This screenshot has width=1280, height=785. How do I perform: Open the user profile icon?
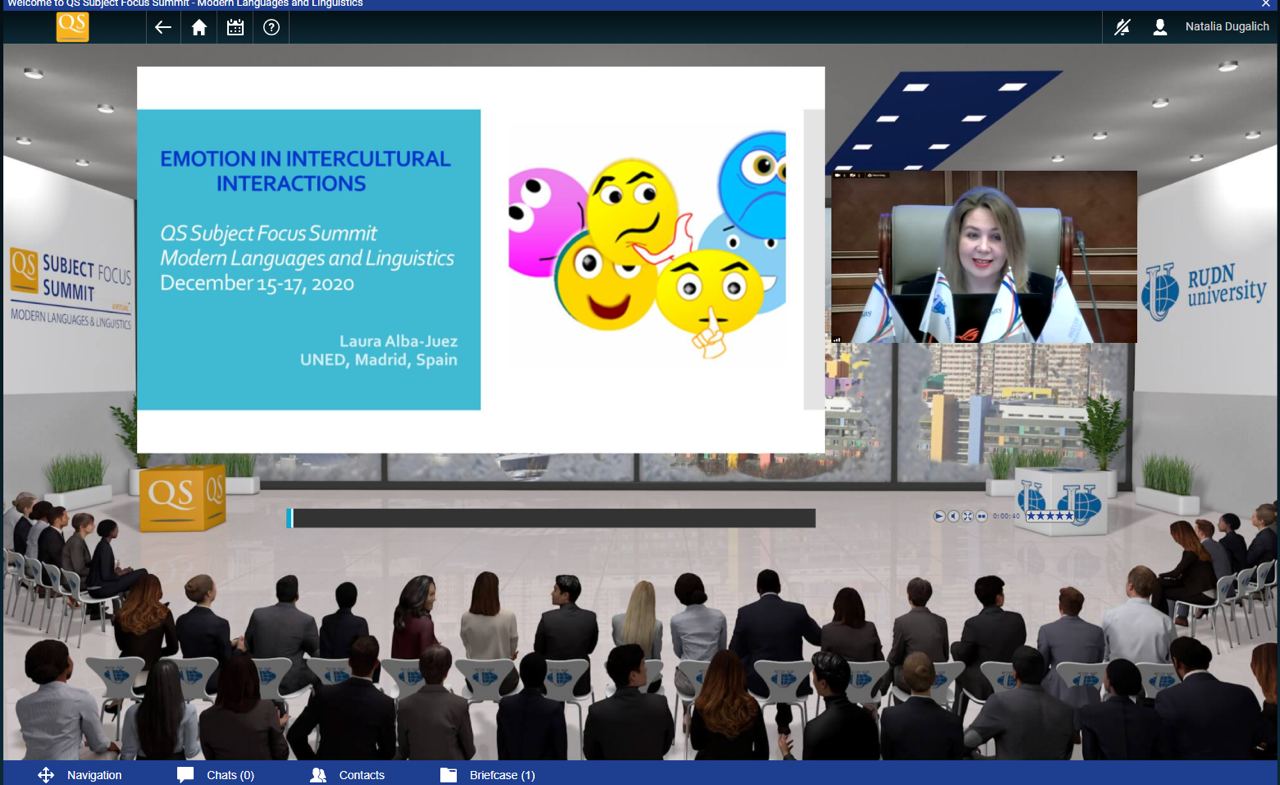[x=1160, y=28]
